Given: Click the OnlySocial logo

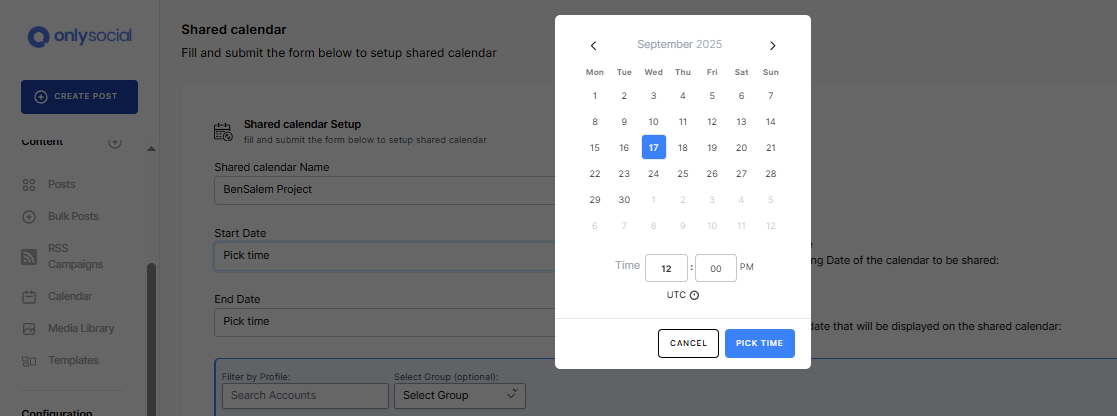Looking at the screenshot, I should tap(80, 37).
